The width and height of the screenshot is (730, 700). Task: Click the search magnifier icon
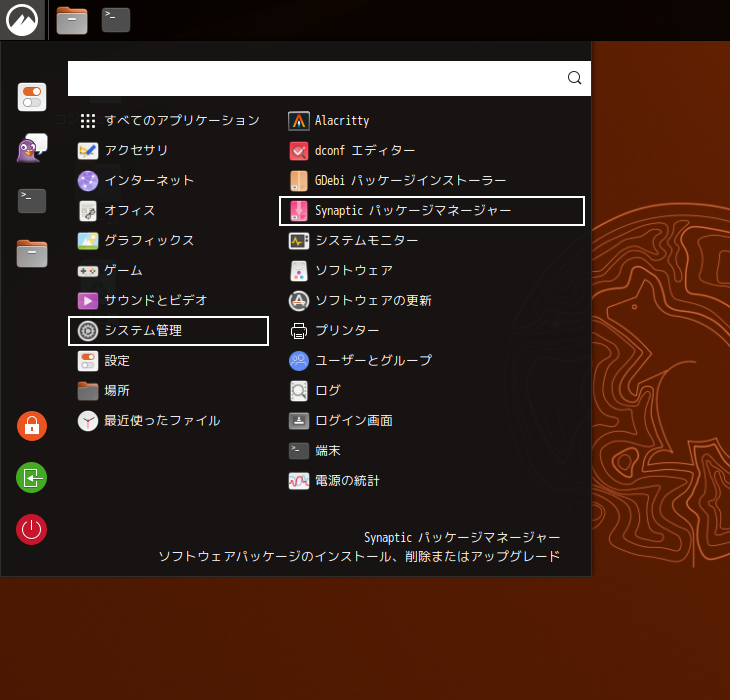575,78
